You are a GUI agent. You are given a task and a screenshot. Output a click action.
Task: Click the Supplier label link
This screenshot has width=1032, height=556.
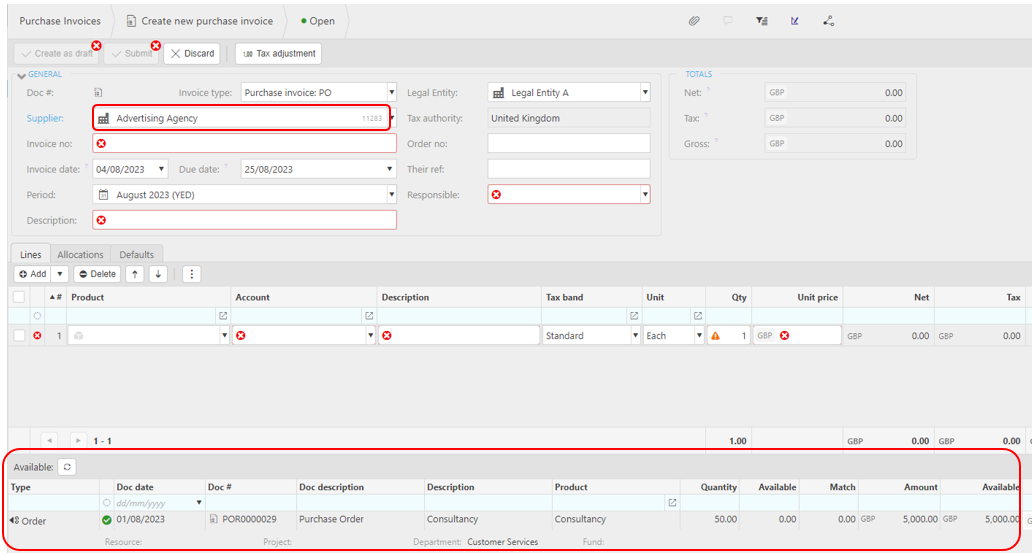pyautogui.click(x=45, y=118)
